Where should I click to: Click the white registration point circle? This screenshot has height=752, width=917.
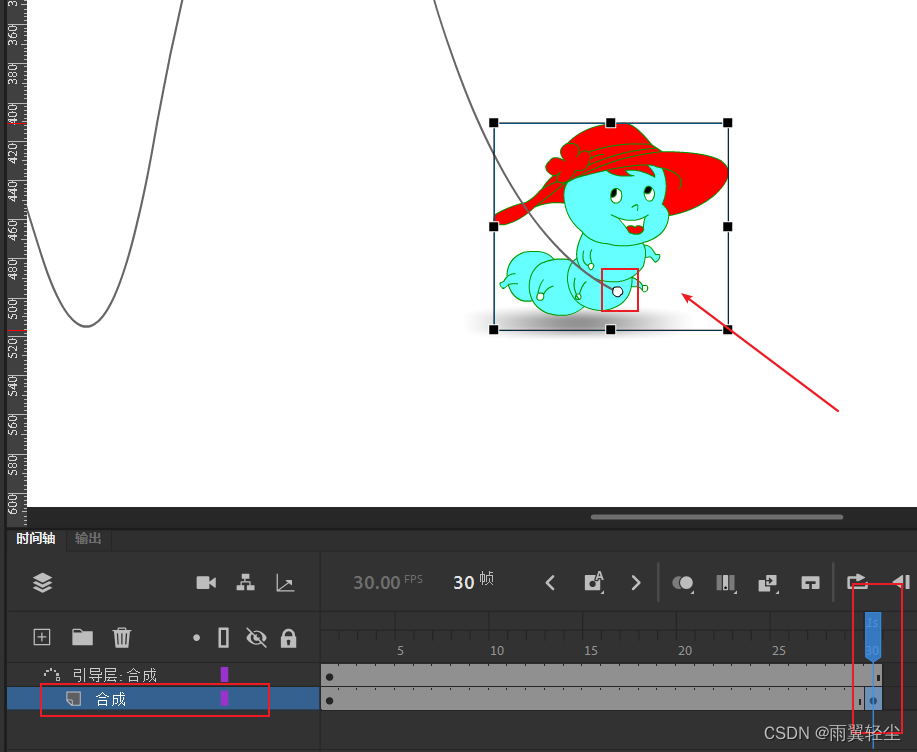[x=618, y=291]
